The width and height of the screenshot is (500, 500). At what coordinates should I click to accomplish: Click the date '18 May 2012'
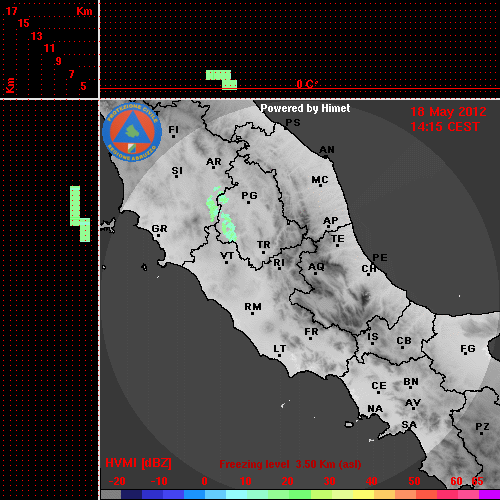(448, 112)
